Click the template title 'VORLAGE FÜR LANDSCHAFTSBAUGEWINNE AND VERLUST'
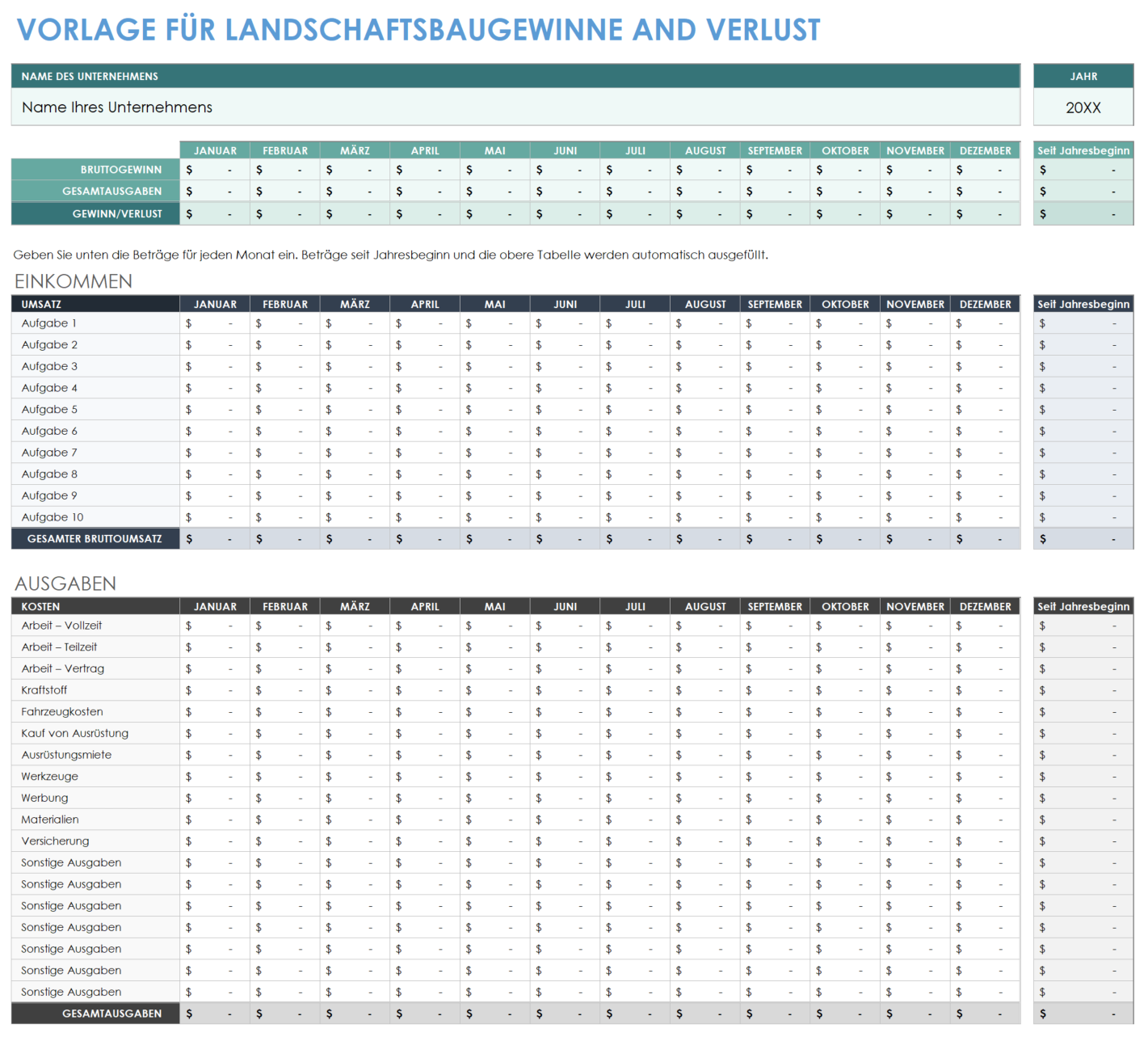This screenshot has width=1148, height=1041. pos(418,30)
